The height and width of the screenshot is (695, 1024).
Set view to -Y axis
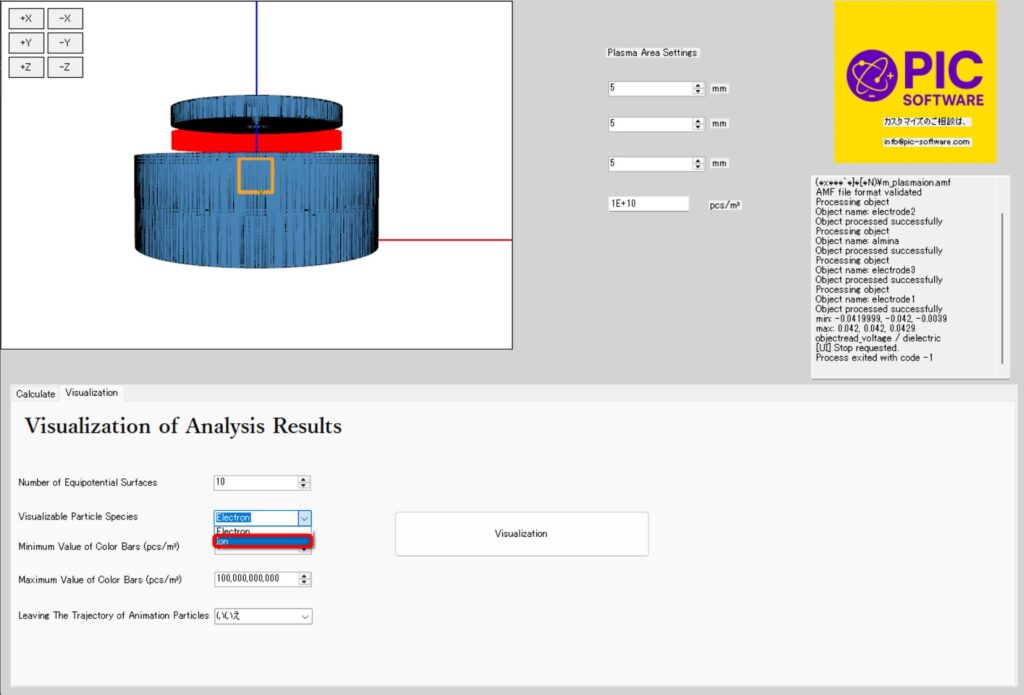click(65, 43)
